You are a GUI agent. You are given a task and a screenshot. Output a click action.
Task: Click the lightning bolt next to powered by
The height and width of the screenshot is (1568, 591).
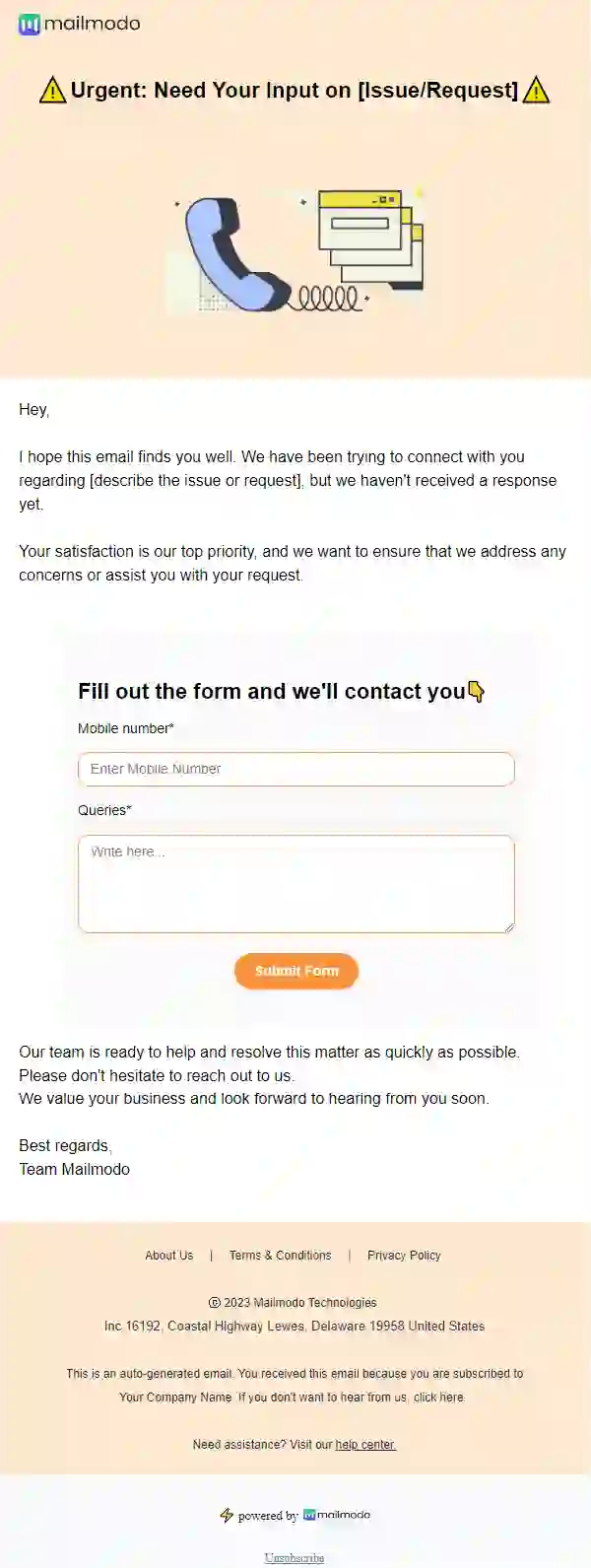226,1515
